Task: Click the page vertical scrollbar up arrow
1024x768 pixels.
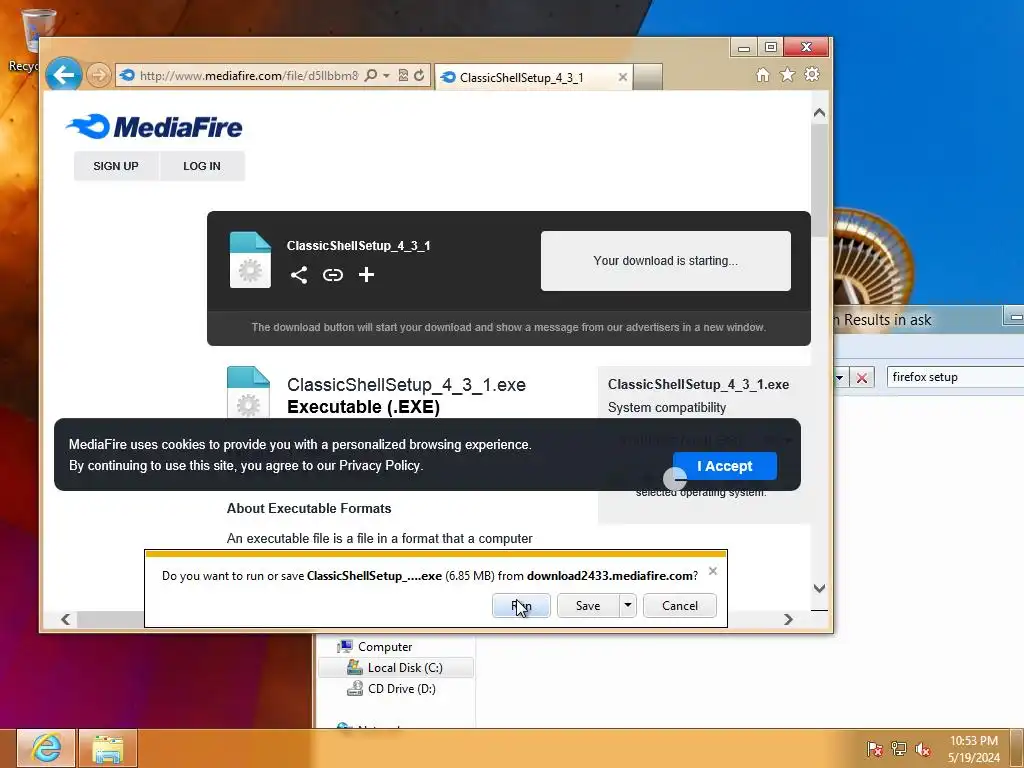Action: click(820, 113)
